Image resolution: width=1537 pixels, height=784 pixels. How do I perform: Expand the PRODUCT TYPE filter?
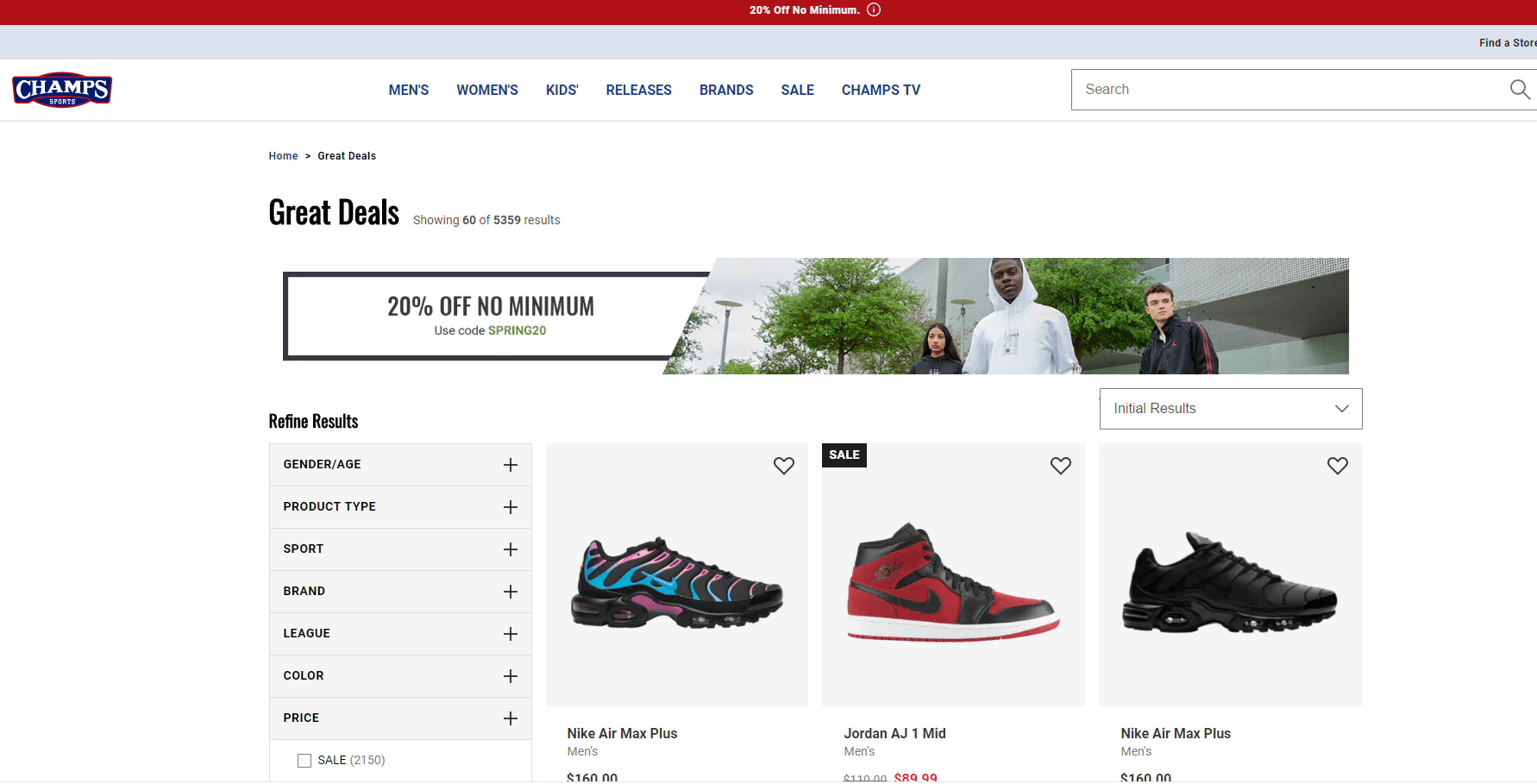[400, 507]
